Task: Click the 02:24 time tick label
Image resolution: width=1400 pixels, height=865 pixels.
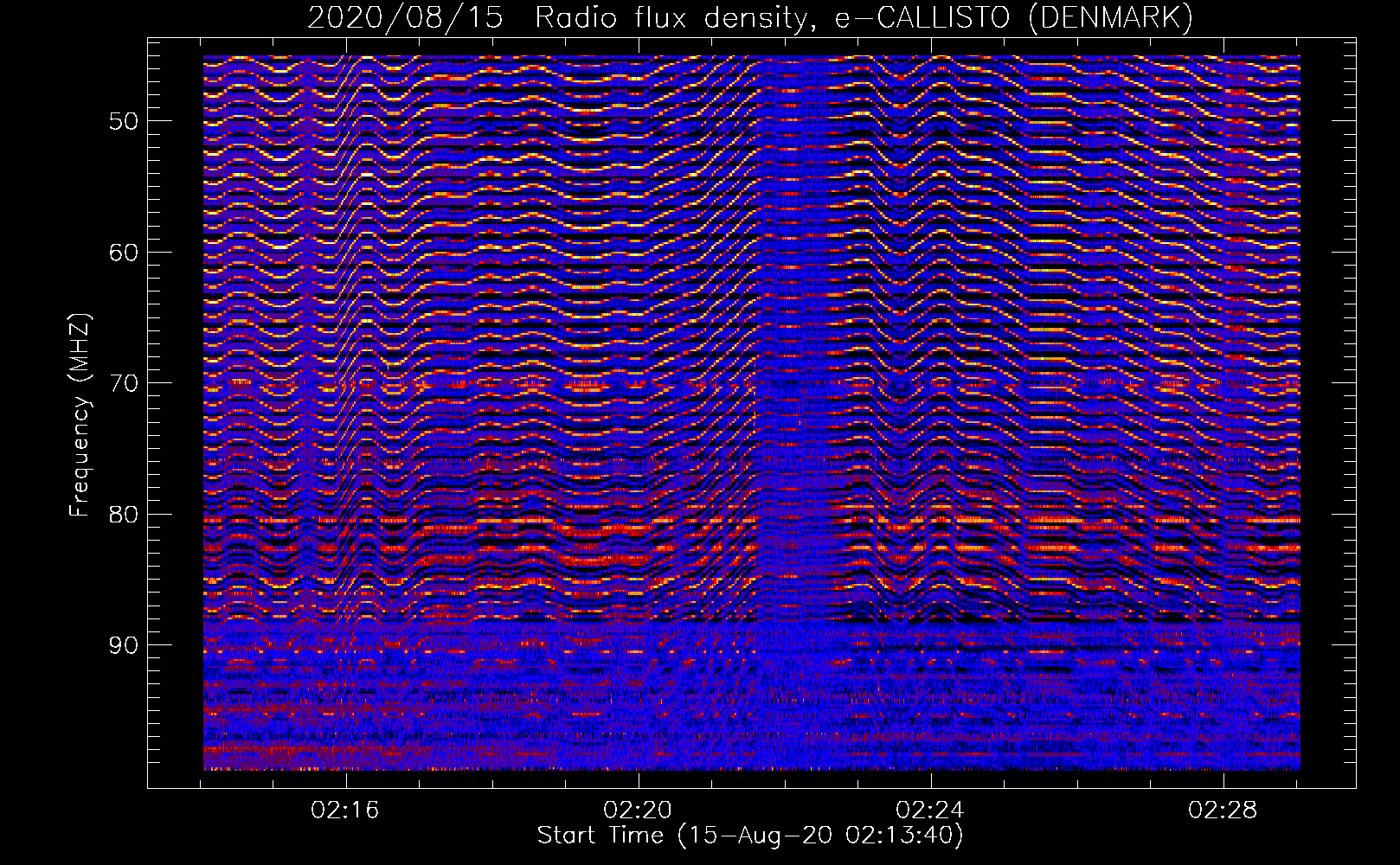Action: 931,811
